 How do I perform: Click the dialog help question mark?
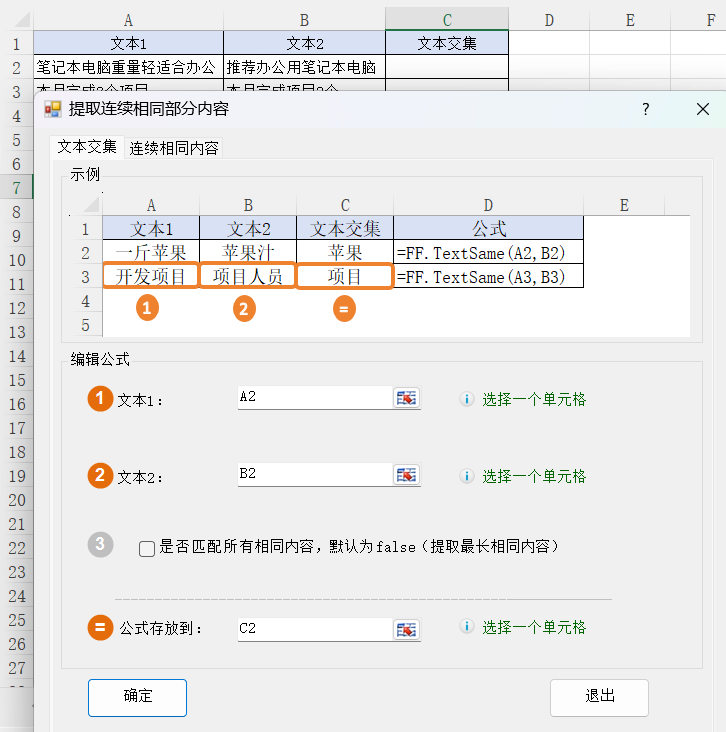[x=646, y=109]
